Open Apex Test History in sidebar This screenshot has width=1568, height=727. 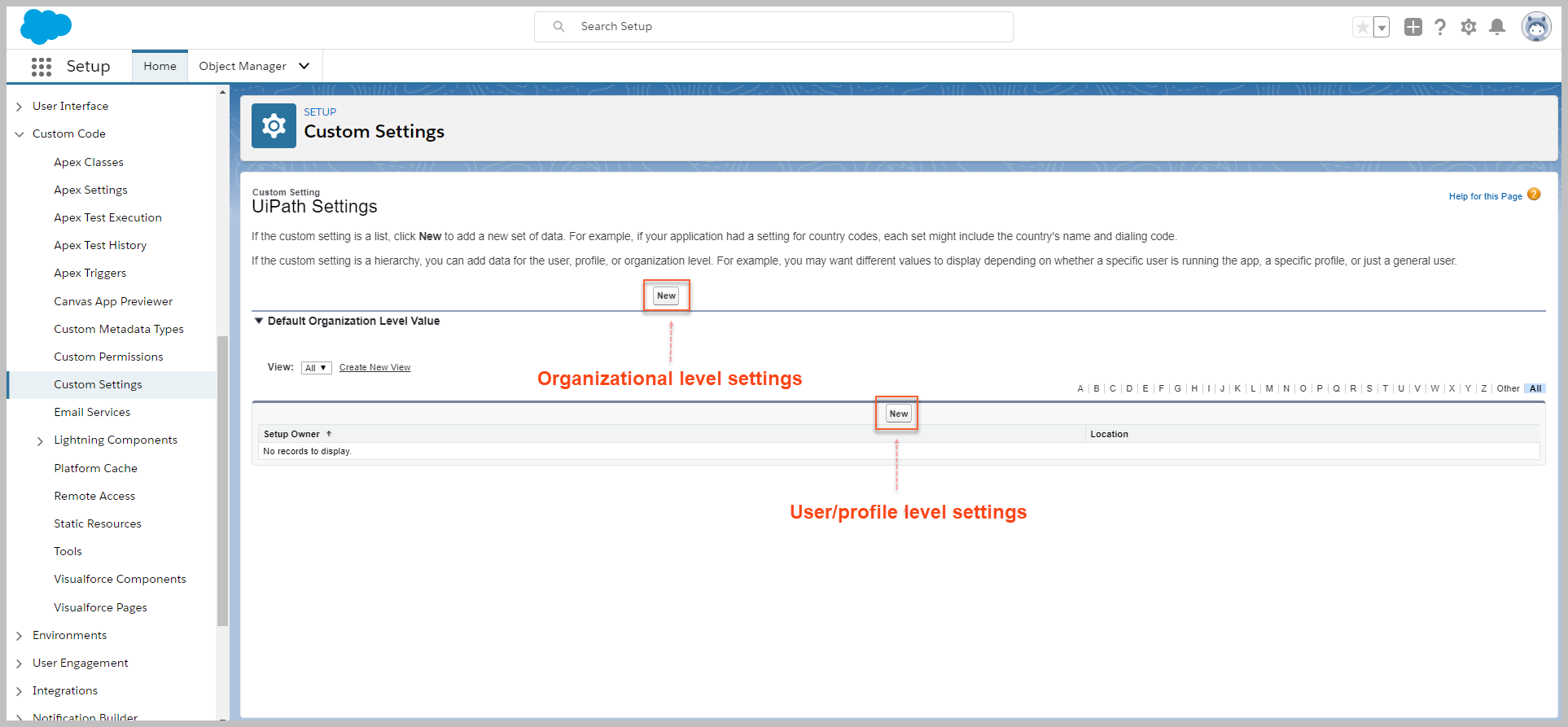100,245
